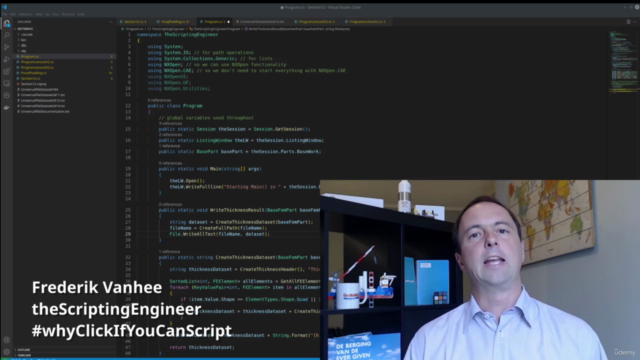Click the public class Program line
This screenshot has width=640, height=360.
(x=175, y=106)
